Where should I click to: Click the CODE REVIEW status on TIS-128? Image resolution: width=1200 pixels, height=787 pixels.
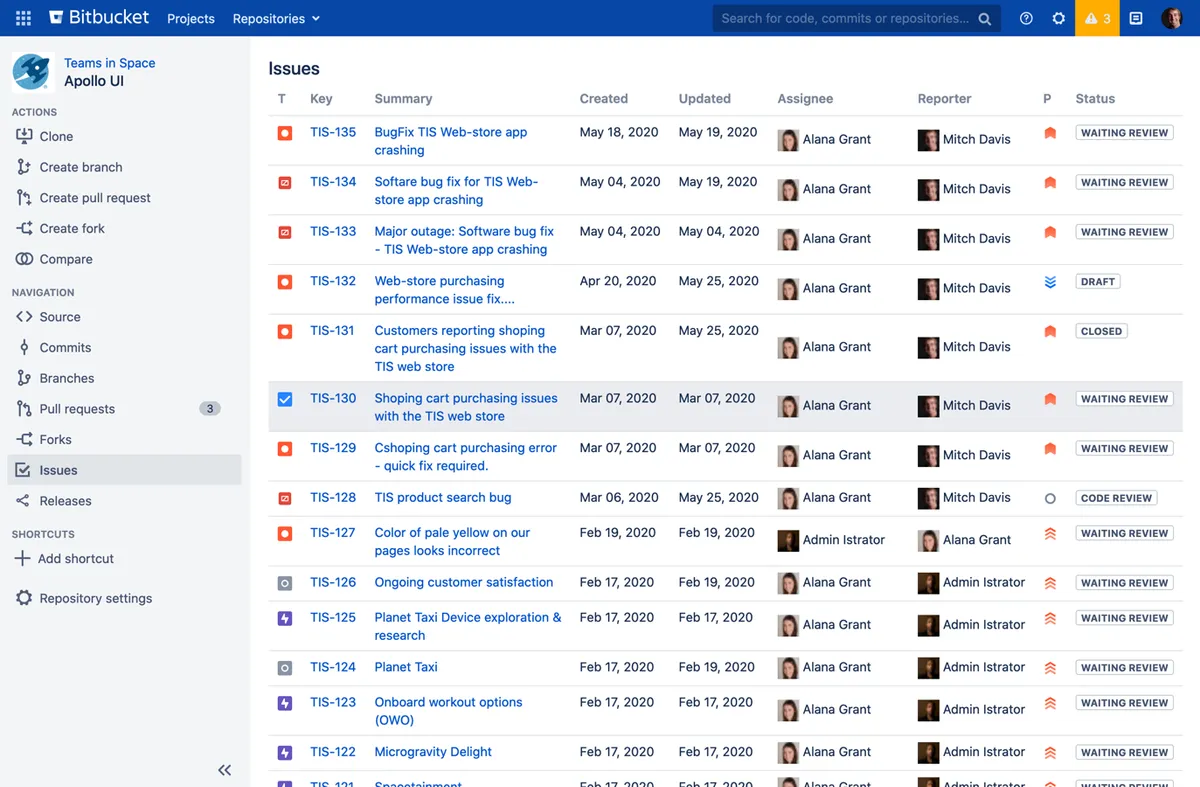coord(1117,498)
